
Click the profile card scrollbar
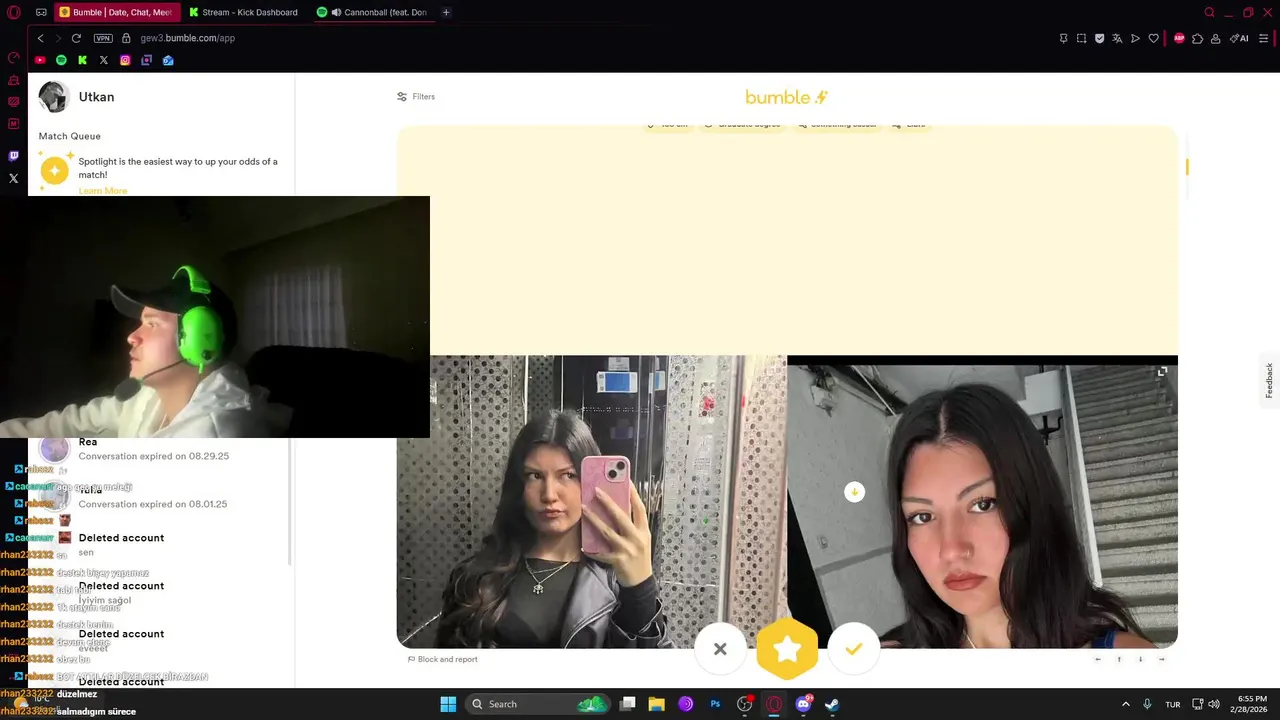[1186, 166]
